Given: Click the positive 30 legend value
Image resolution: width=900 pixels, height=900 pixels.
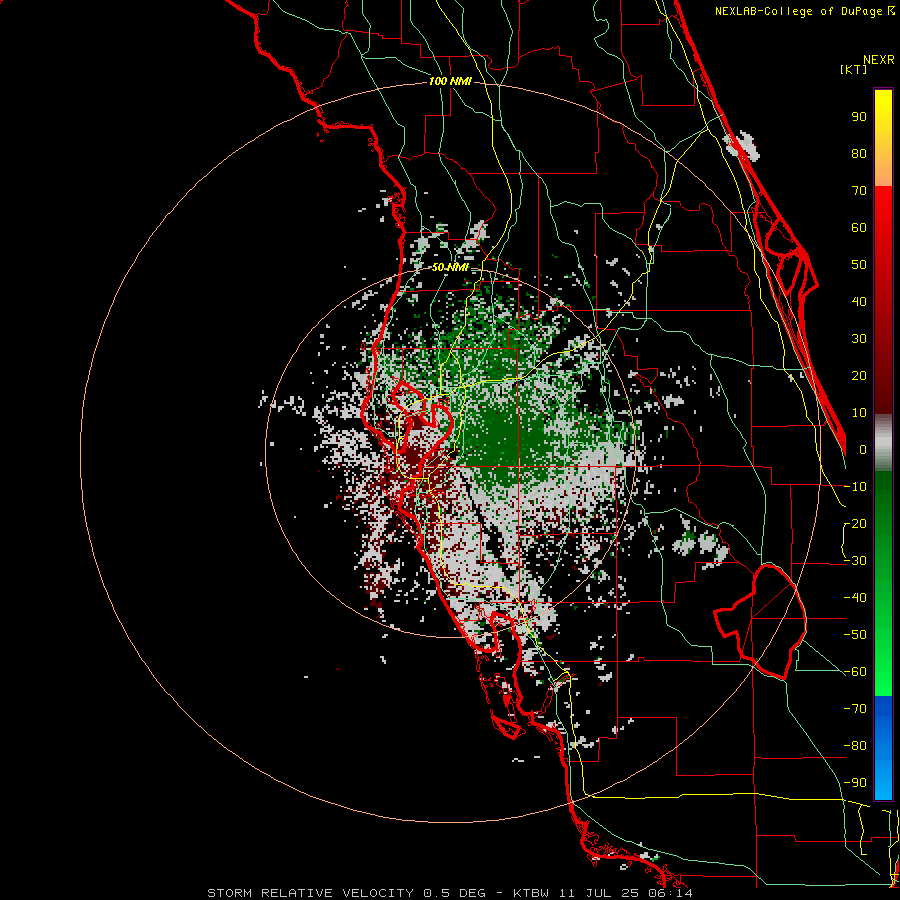Looking at the screenshot, I should pyautogui.click(x=859, y=339).
